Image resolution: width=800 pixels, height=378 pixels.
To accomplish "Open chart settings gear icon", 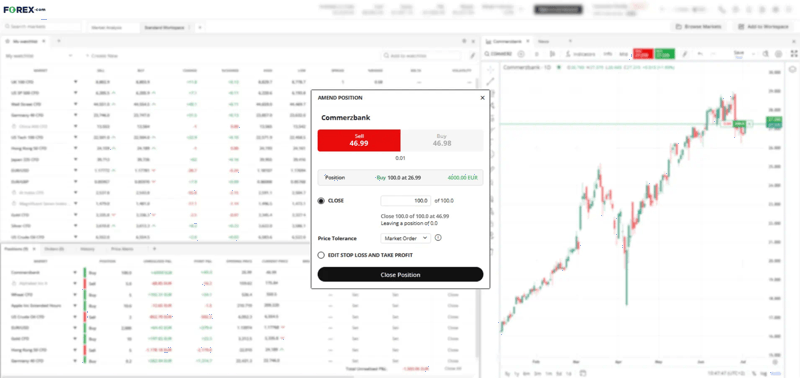I will pos(779,54).
